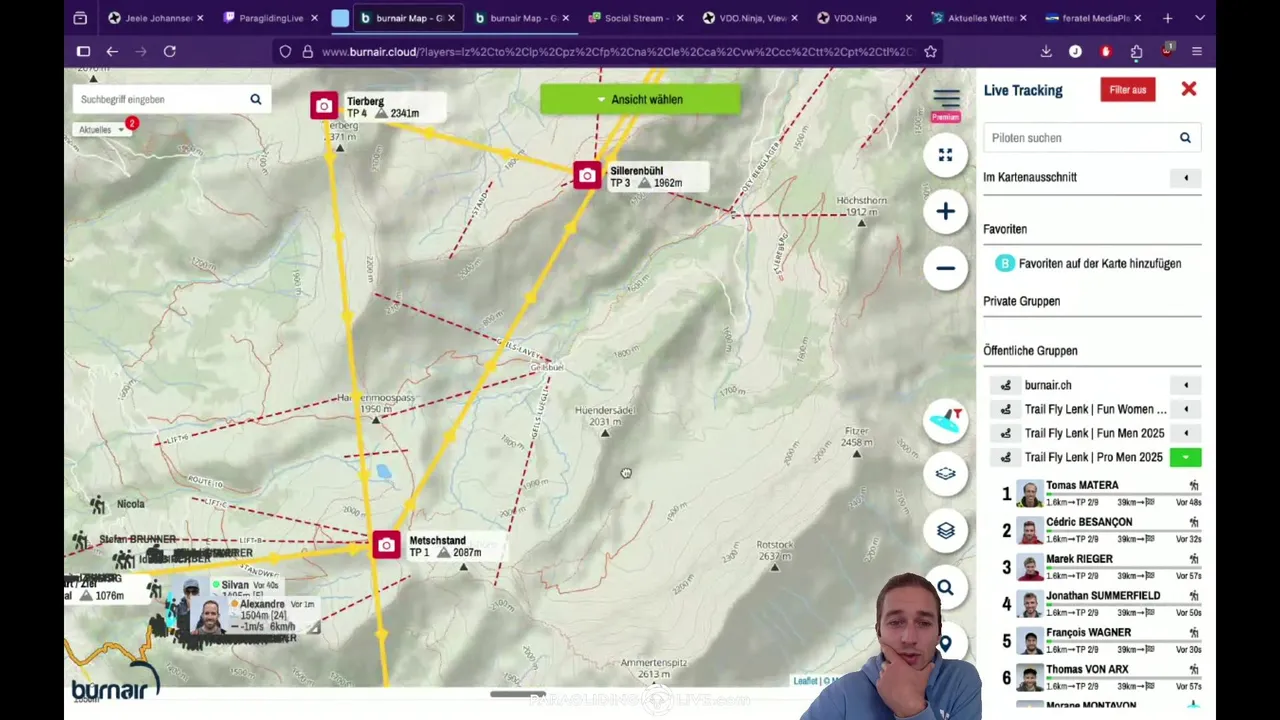Click hiker icon on Tomas MATERA row
Image resolution: width=1280 pixels, height=720 pixels.
1194,485
